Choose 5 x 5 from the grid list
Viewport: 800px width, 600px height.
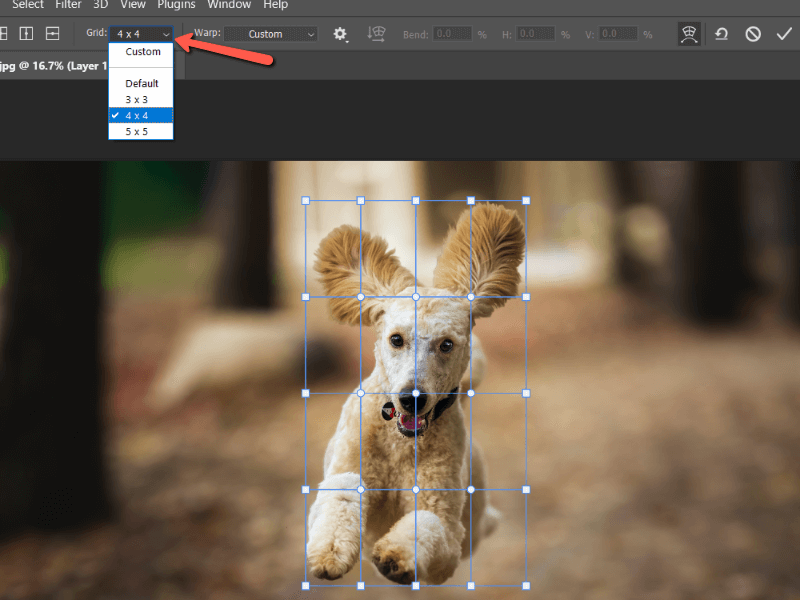141,131
